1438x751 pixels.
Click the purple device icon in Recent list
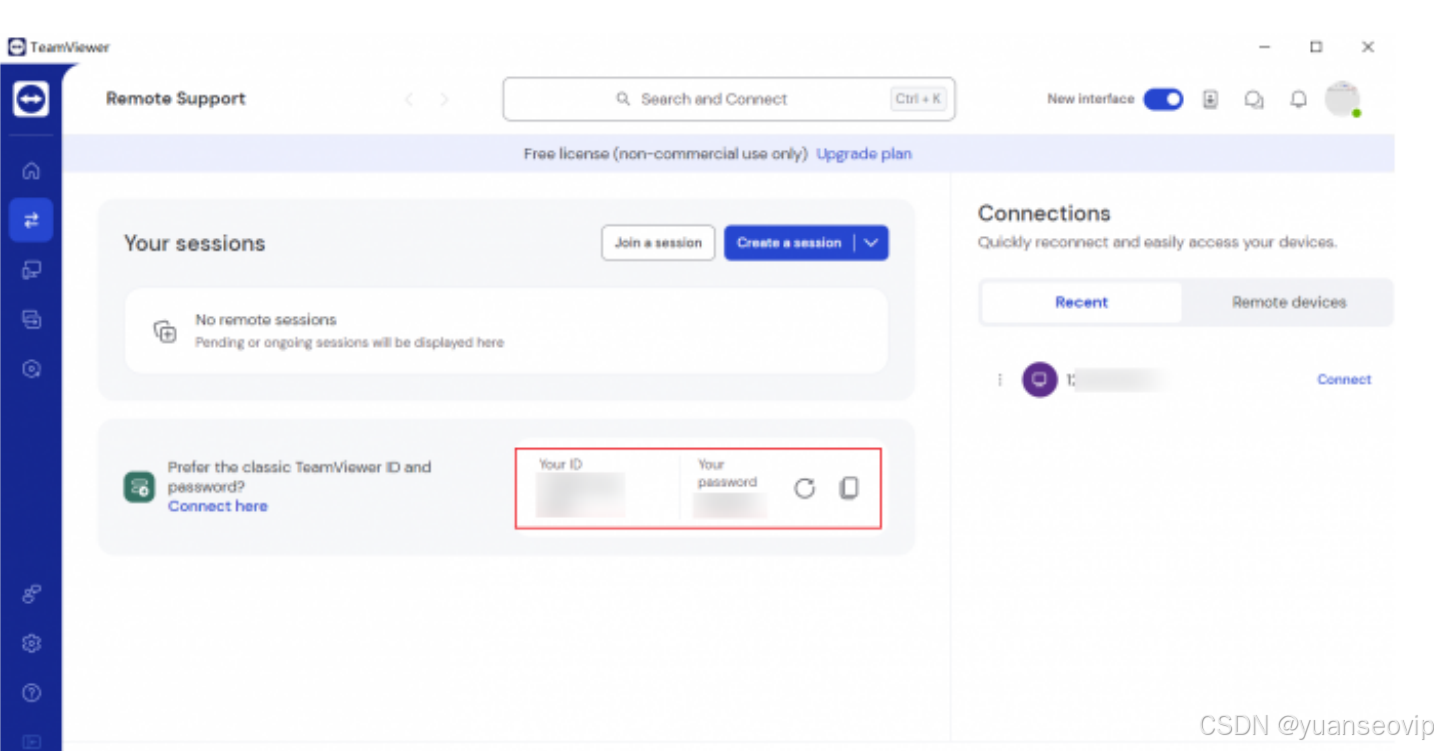pos(1039,380)
